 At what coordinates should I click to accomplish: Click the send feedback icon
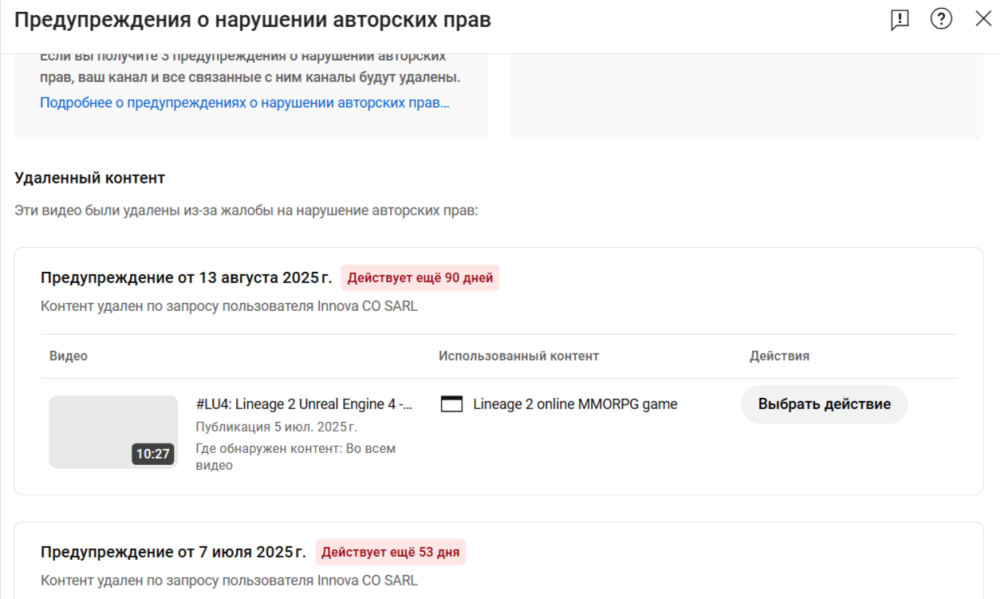[899, 20]
